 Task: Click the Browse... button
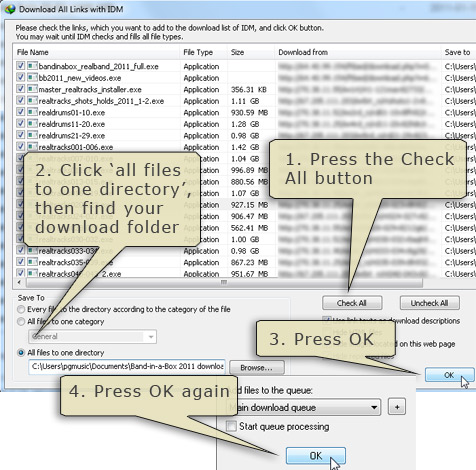[257, 367]
